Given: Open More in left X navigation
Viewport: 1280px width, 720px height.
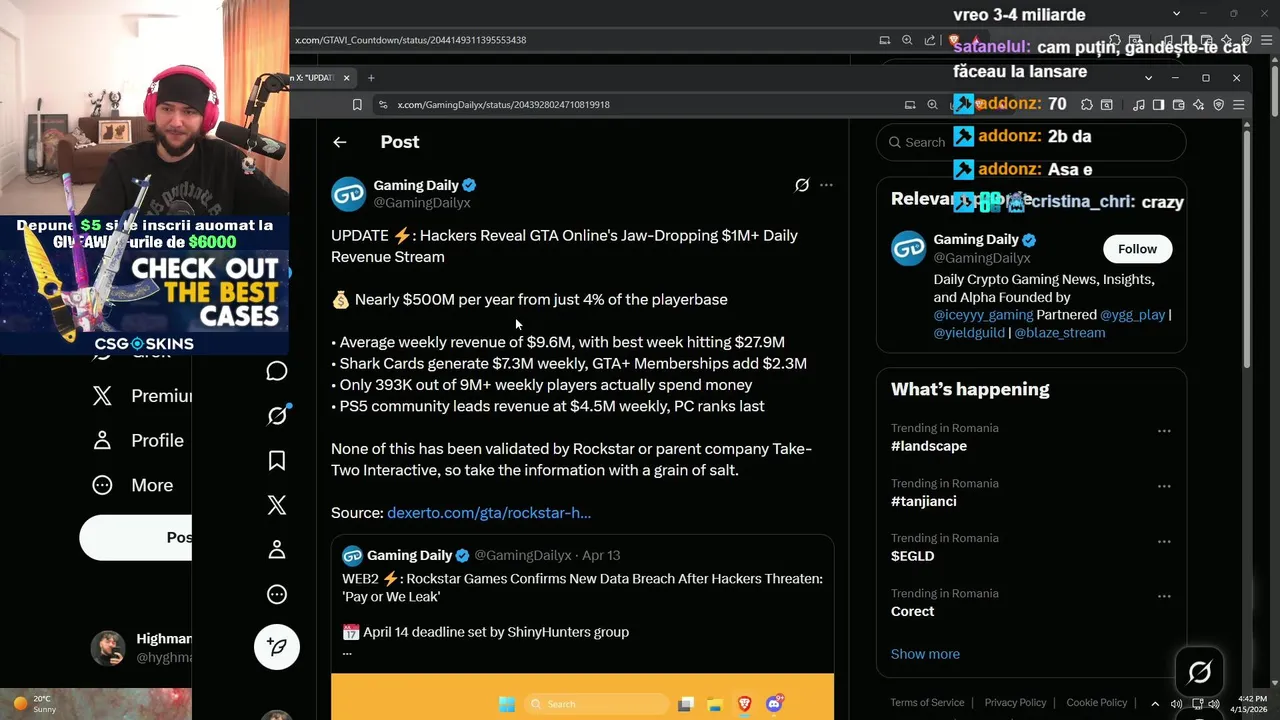Looking at the screenshot, I should pos(134,485).
